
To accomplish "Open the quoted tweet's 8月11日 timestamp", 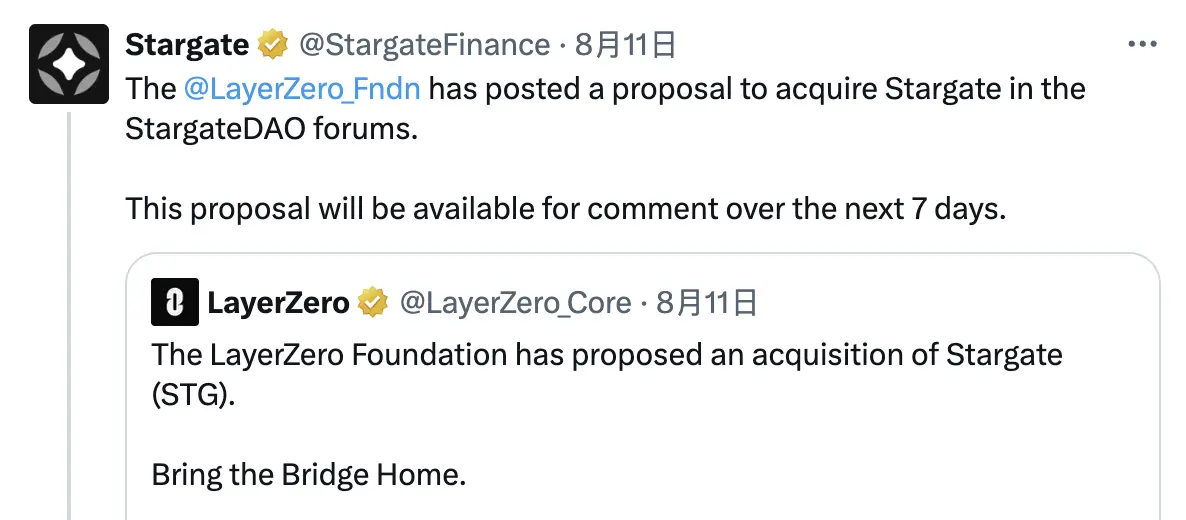I will tap(707, 302).
